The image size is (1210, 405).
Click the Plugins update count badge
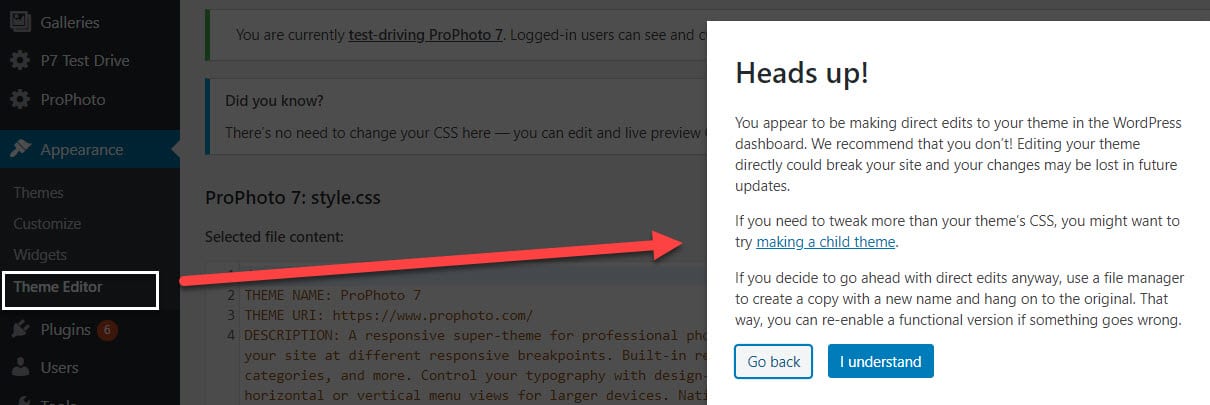click(108, 329)
